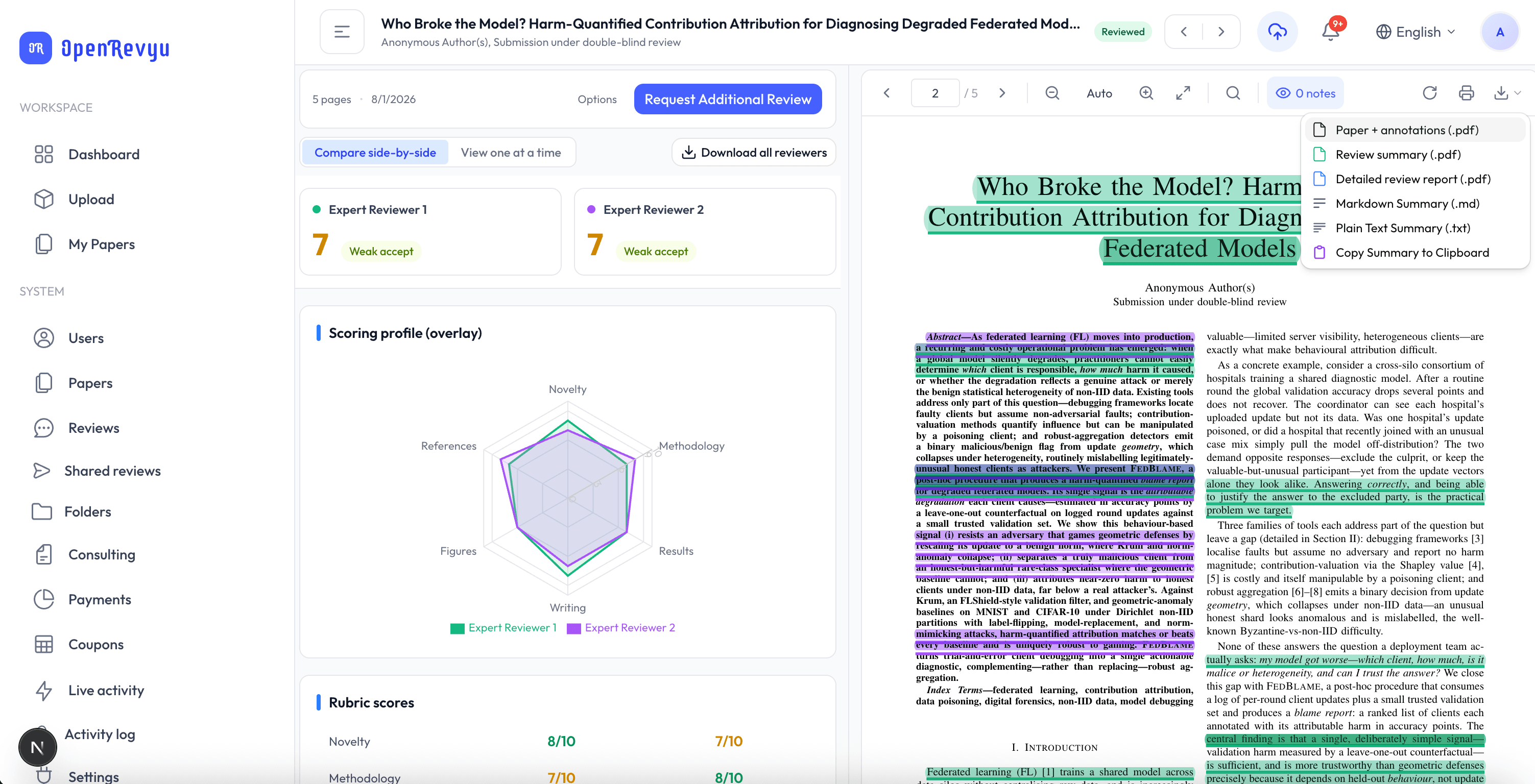
Task: Choose Plain Text Summary (.txt)
Action: tap(1414, 228)
